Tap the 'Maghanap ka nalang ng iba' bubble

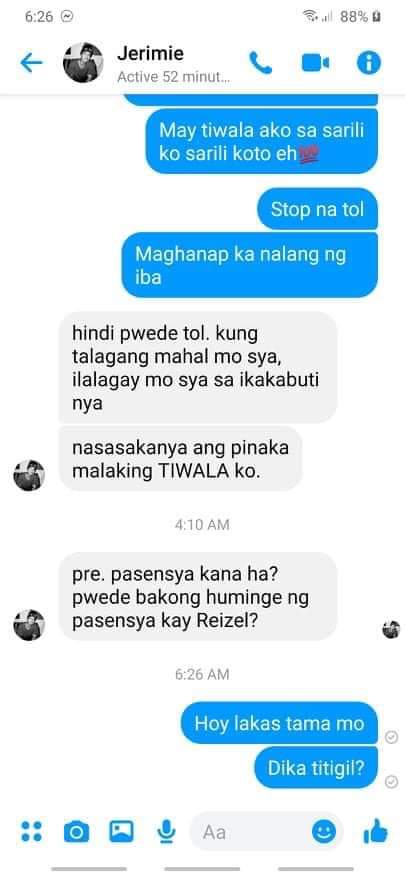[x=250, y=265]
